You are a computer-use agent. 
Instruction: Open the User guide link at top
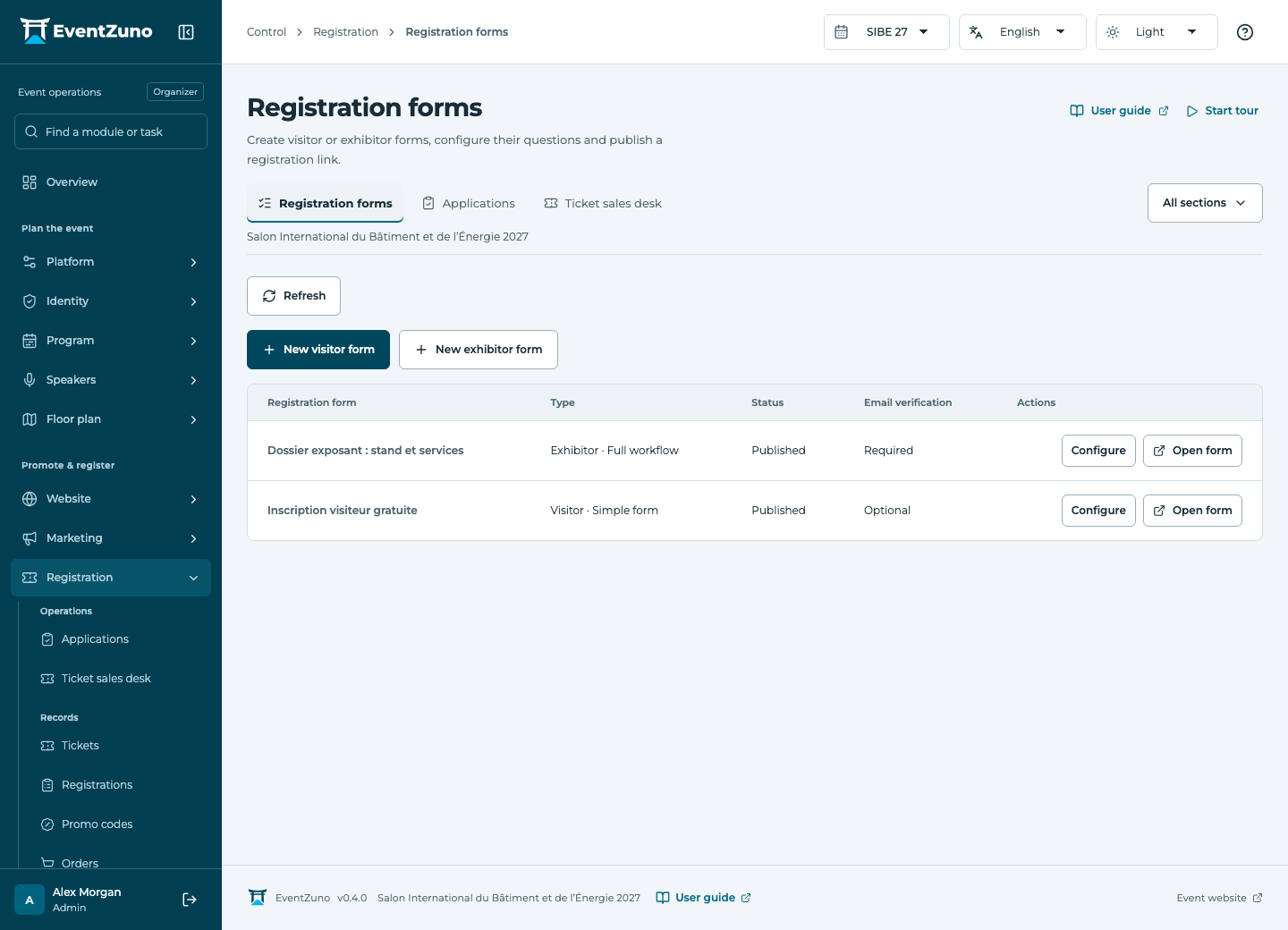point(1119,111)
